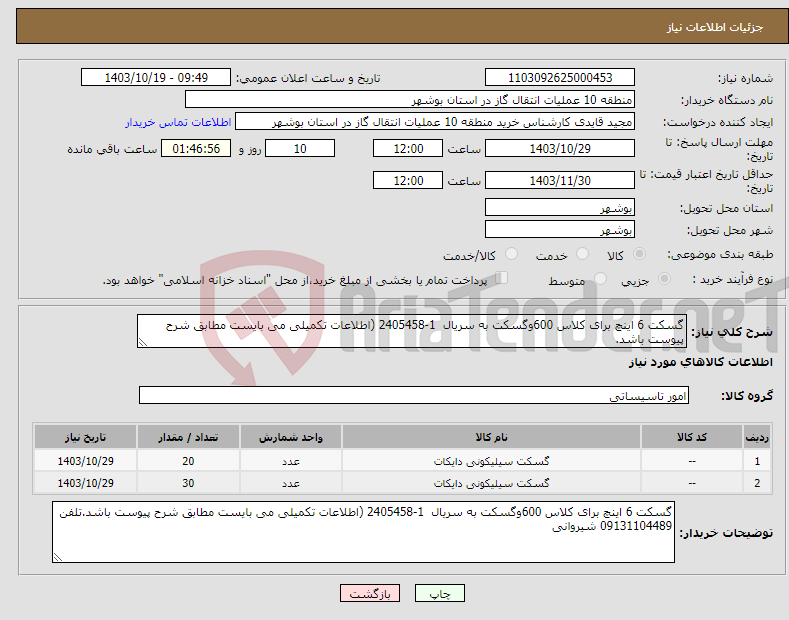Image resolution: width=789 pixels, height=620 pixels.
Task: Click the delivery city field بوشهر
Action: [x=560, y=229]
